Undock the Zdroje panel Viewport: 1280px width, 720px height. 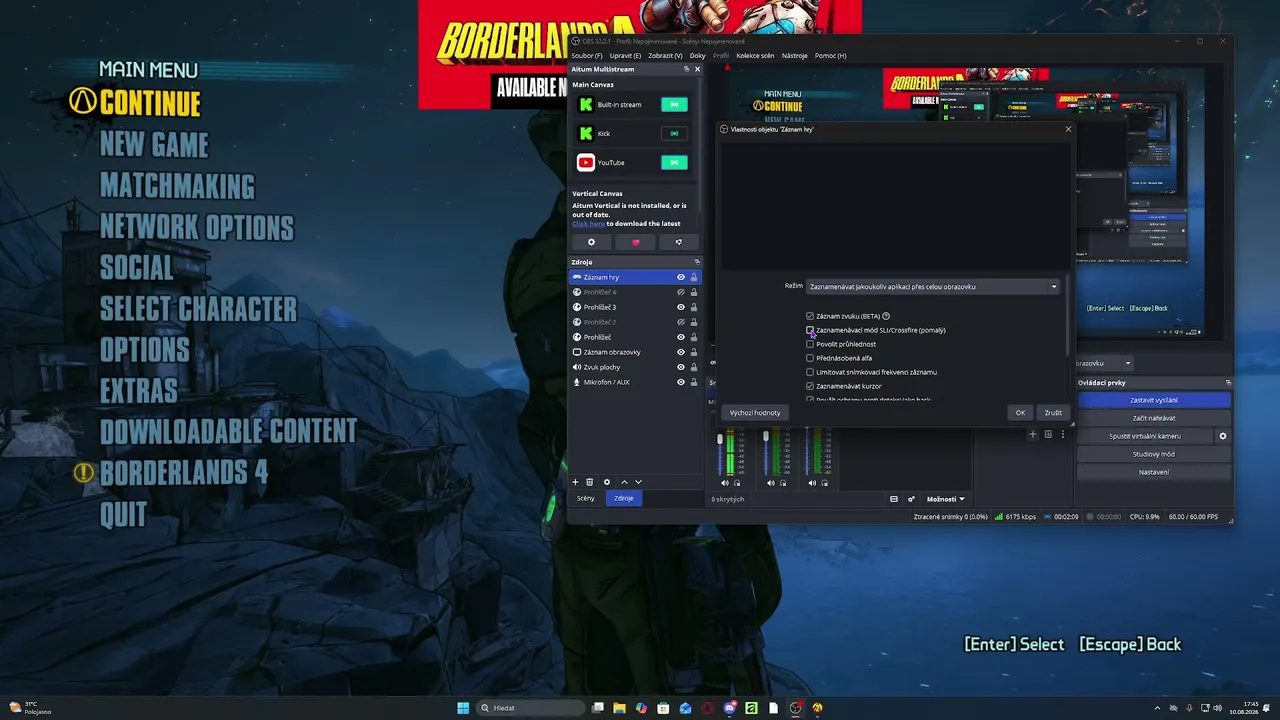[x=697, y=262]
